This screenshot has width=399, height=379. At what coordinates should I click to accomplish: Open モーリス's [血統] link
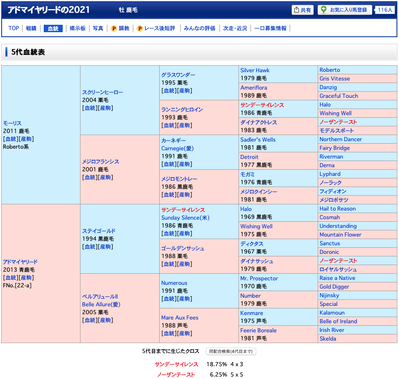click(x=10, y=139)
